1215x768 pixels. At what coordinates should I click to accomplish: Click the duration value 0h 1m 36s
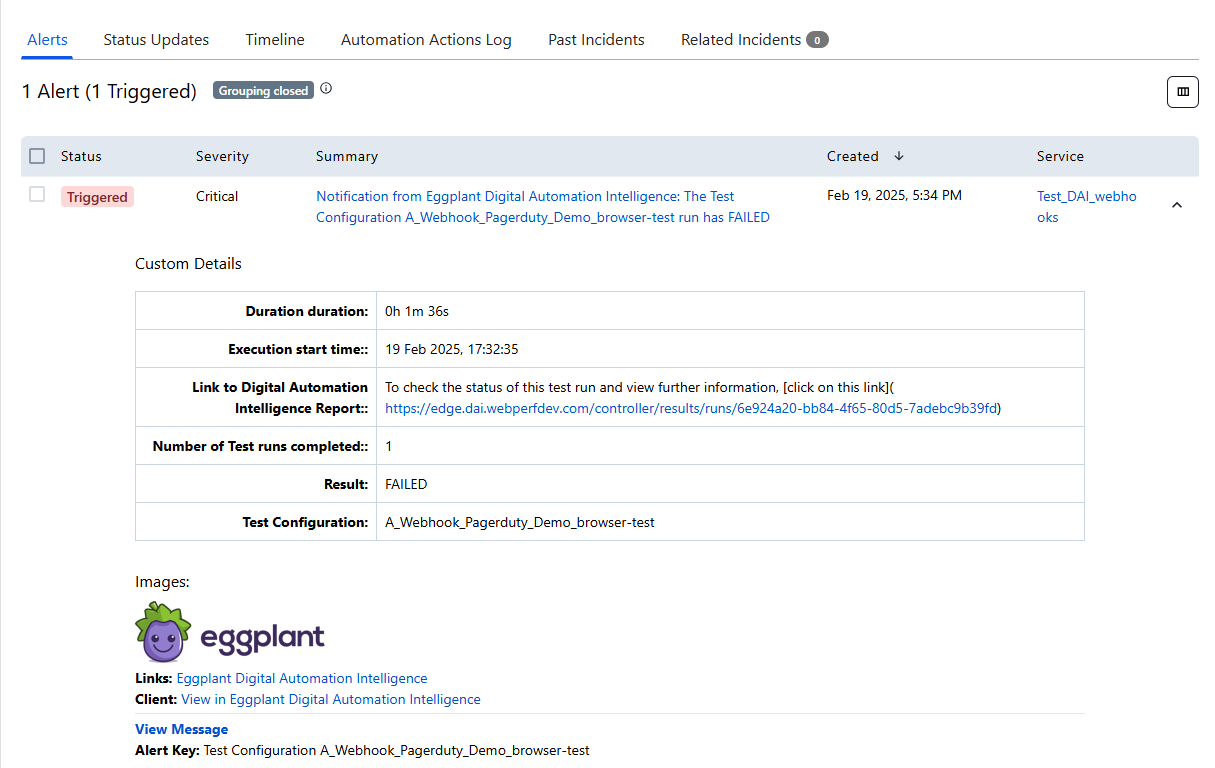417,311
